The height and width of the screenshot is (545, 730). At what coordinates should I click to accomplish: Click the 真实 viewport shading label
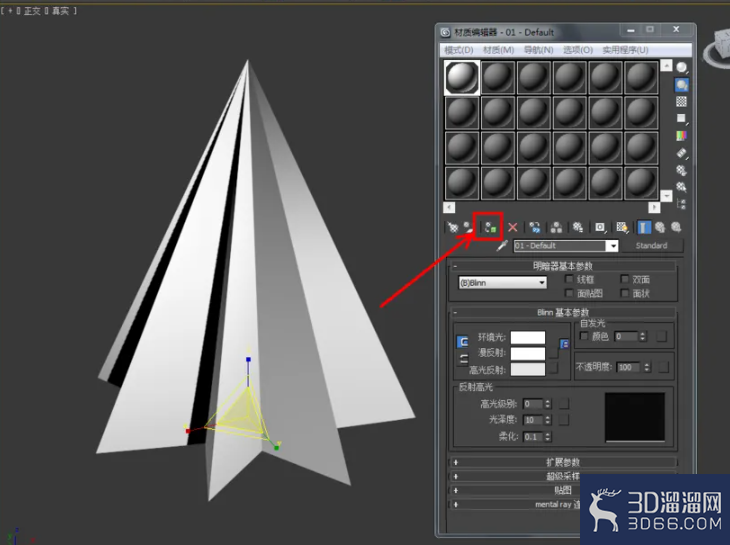(x=60, y=11)
